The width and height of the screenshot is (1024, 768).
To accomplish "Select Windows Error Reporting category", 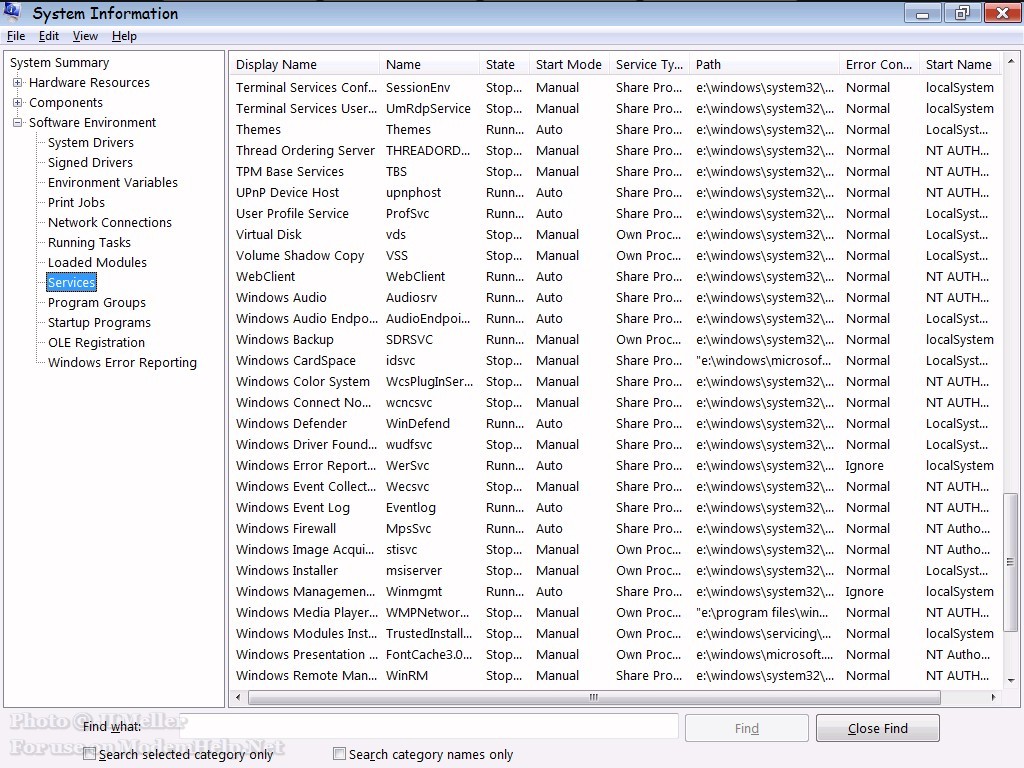I will [x=122, y=362].
